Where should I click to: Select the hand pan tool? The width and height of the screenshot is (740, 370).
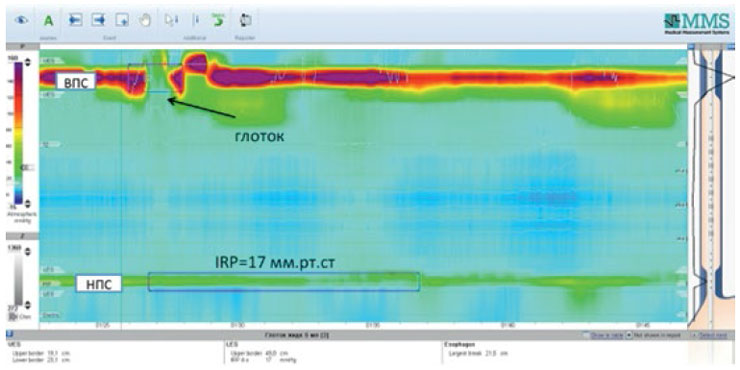point(145,20)
